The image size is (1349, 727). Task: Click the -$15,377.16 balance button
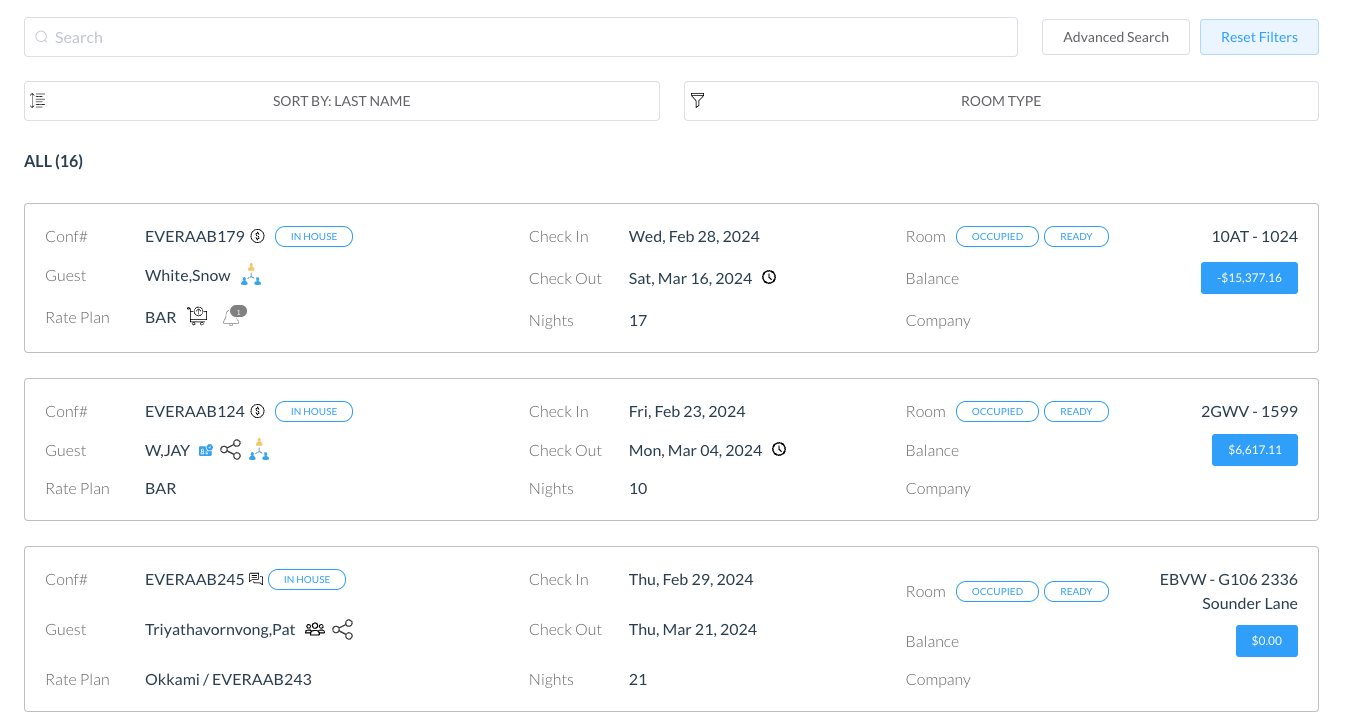click(1249, 278)
